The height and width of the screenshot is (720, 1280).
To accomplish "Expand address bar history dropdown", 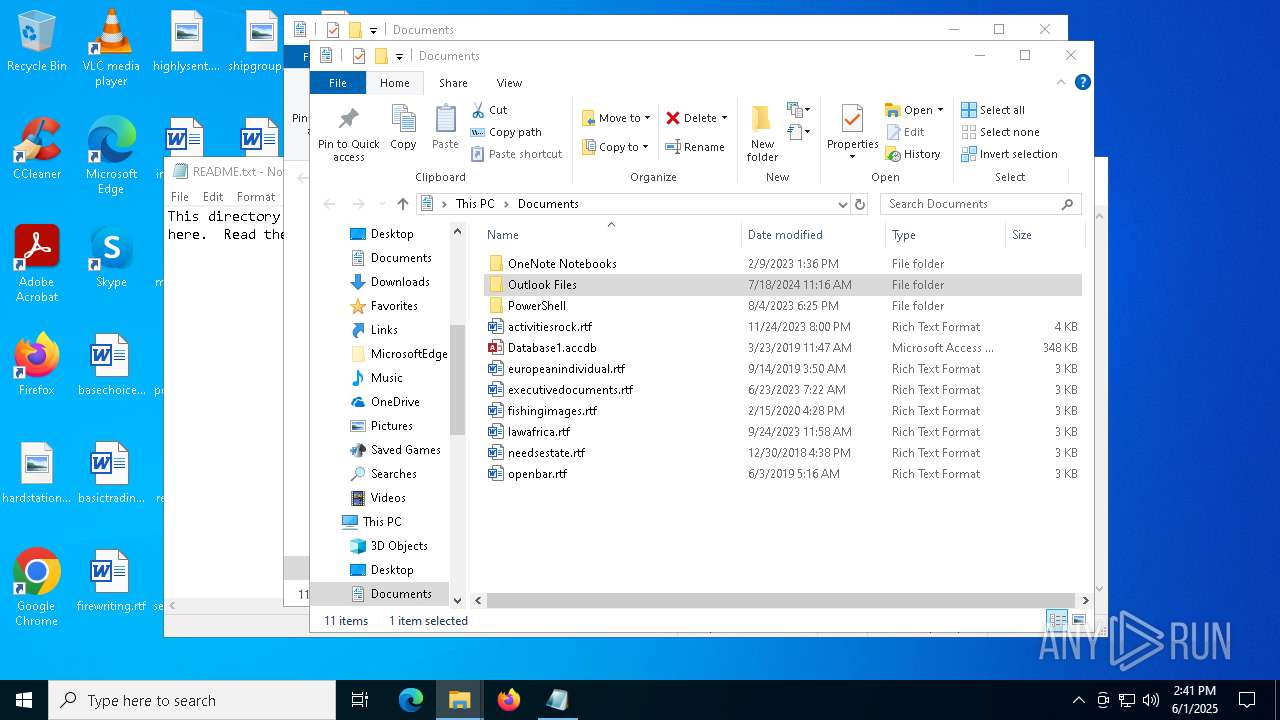I will [x=842, y=204].
